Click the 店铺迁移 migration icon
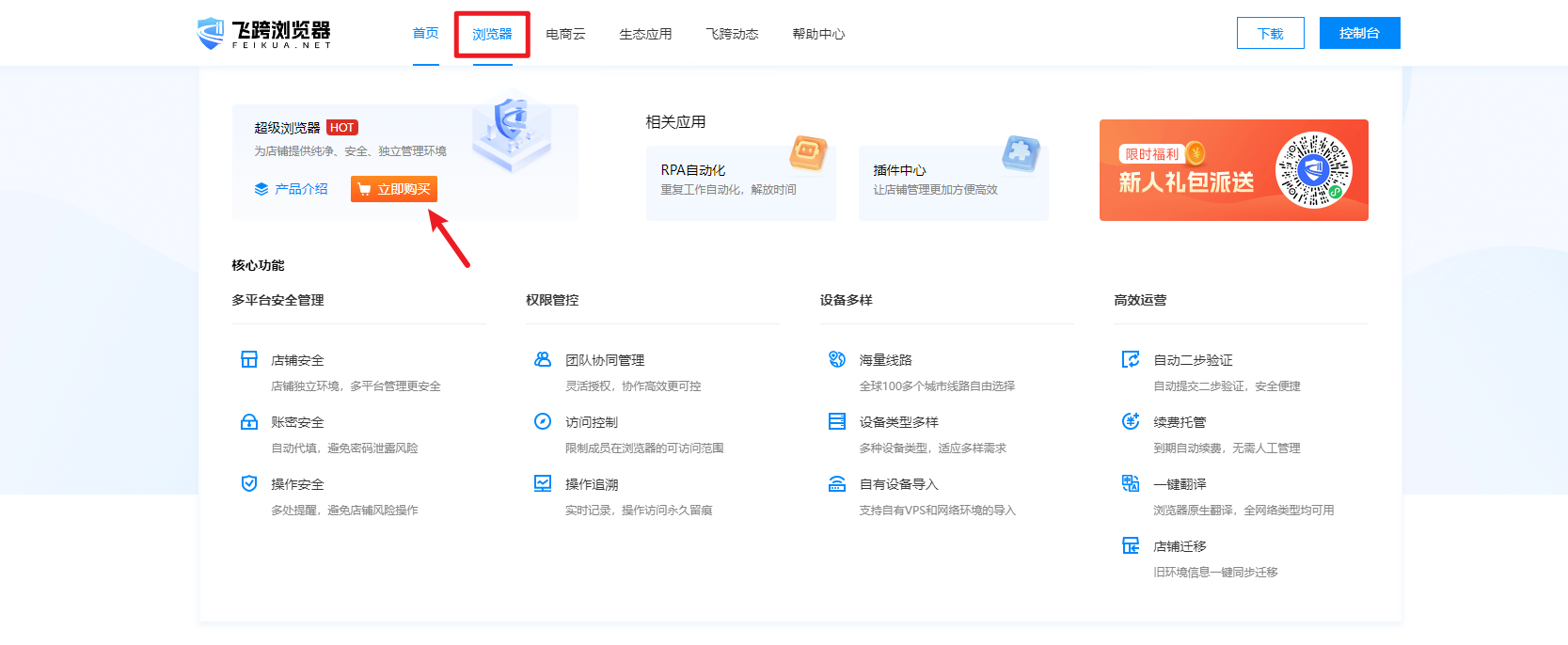 1131,545
